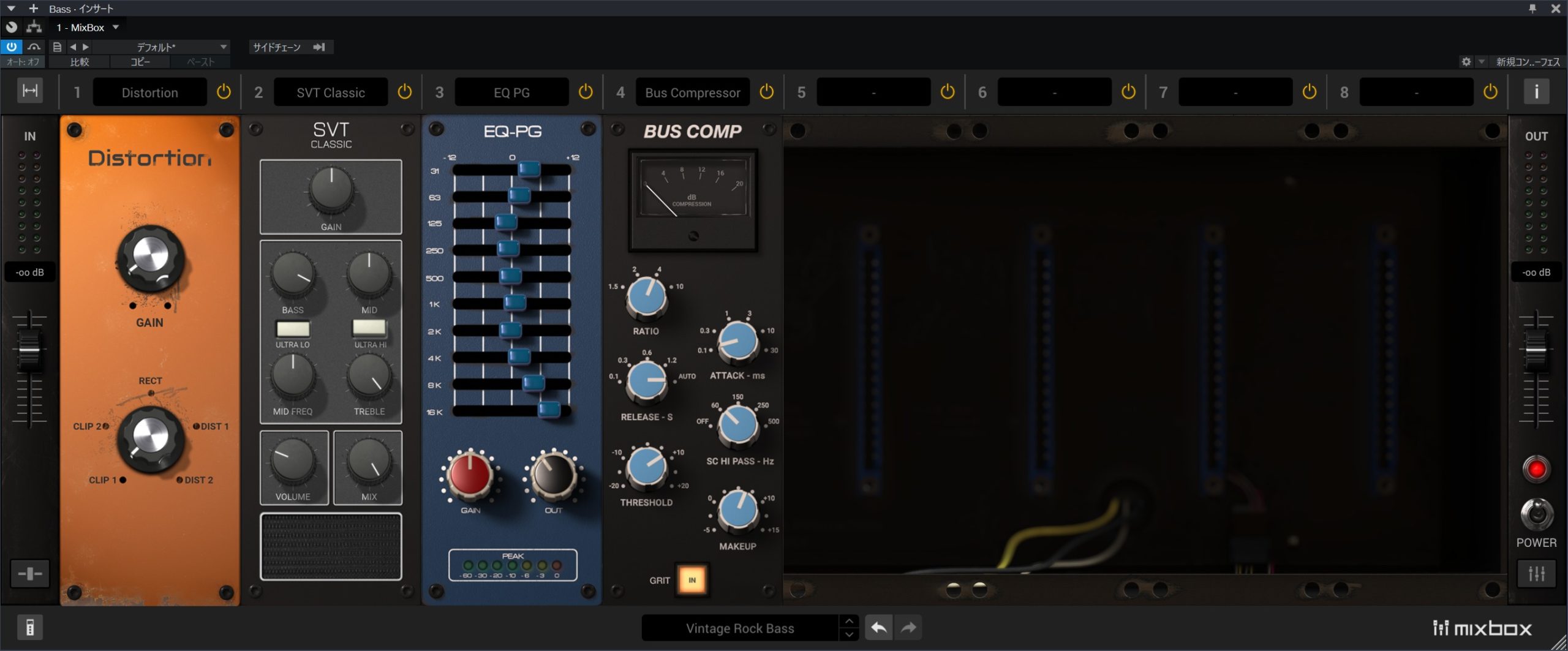Click the SVT MIX knob
The image size is (1568, 651).
[x=369, y=461]
